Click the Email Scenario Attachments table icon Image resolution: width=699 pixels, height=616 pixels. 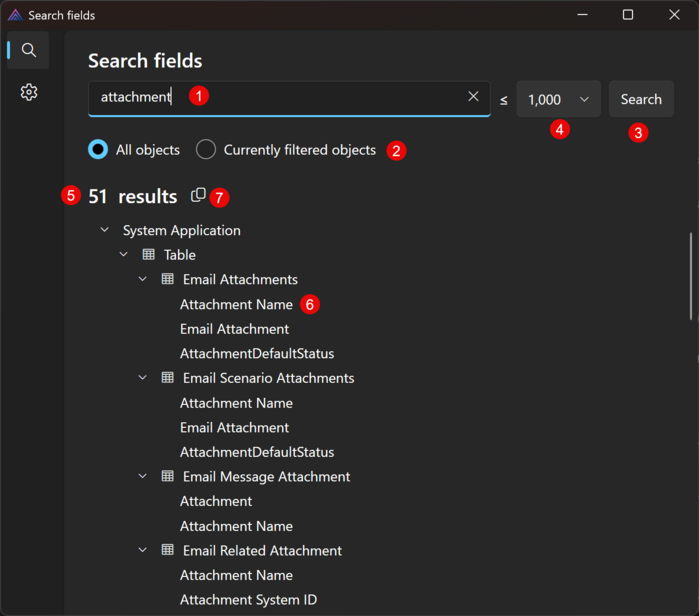point(167,378)
